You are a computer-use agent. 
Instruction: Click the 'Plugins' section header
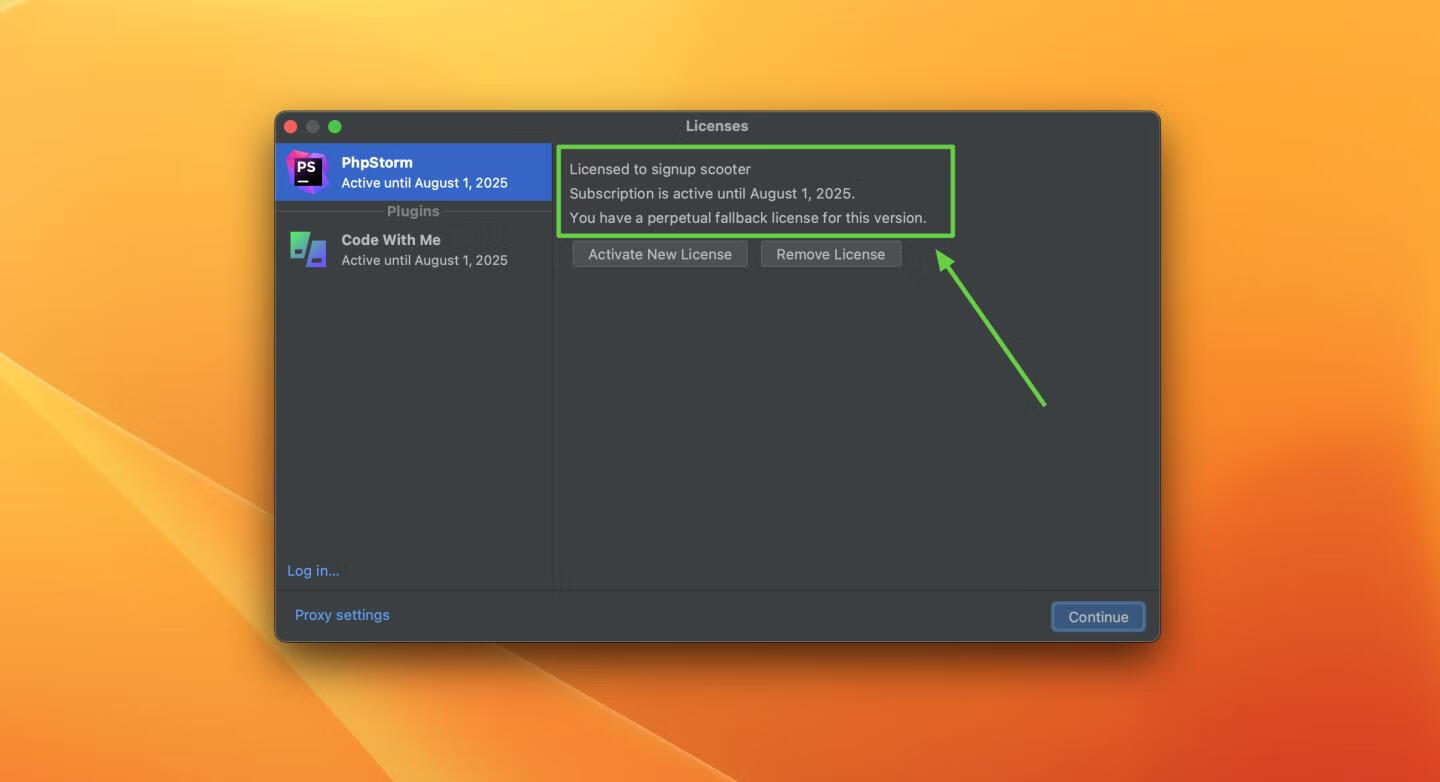click(x=413, y=211)
